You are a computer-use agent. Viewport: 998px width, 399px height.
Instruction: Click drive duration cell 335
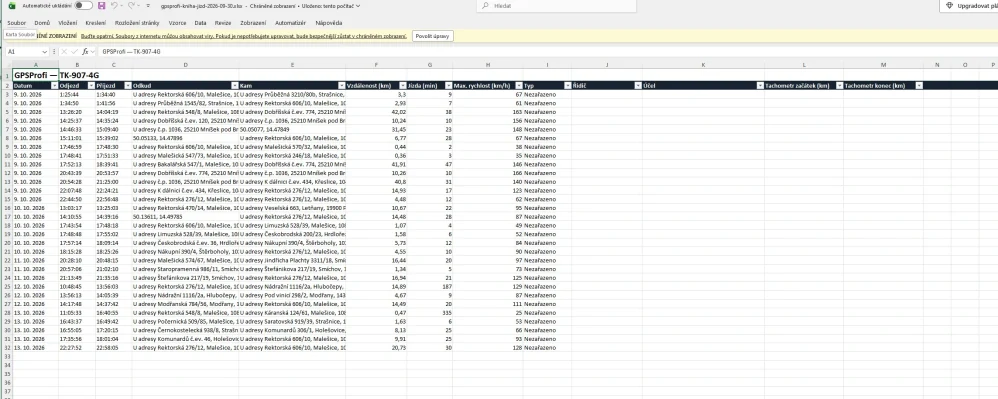[x=430, y=314]
